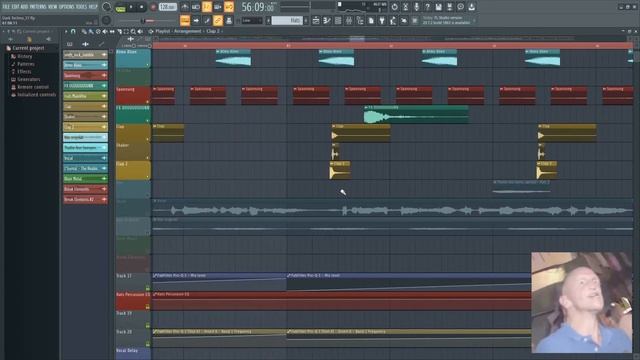Toggle the playlist magnet snap icon
Image resolution: width=640 pixels, height=360 pixels.
click(x=73, y=31)
